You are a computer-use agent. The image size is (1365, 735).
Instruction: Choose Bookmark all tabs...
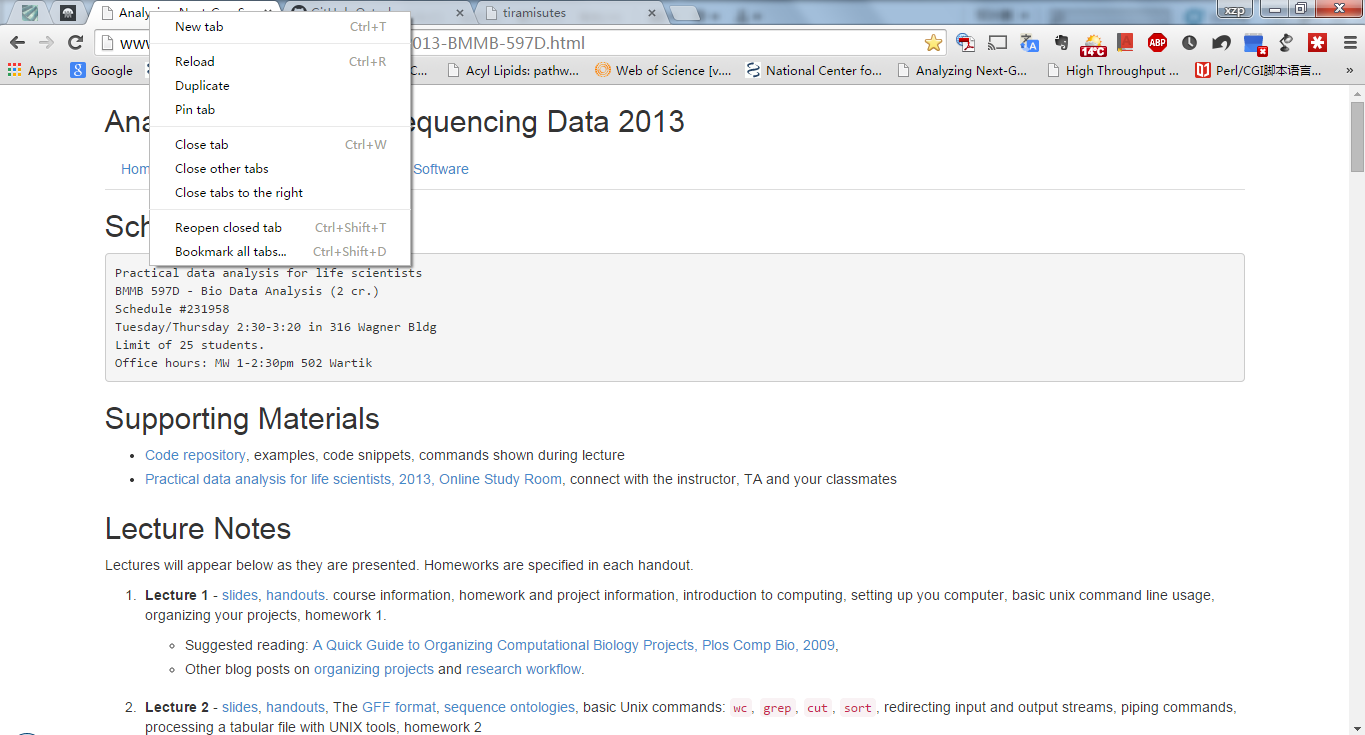280,252
